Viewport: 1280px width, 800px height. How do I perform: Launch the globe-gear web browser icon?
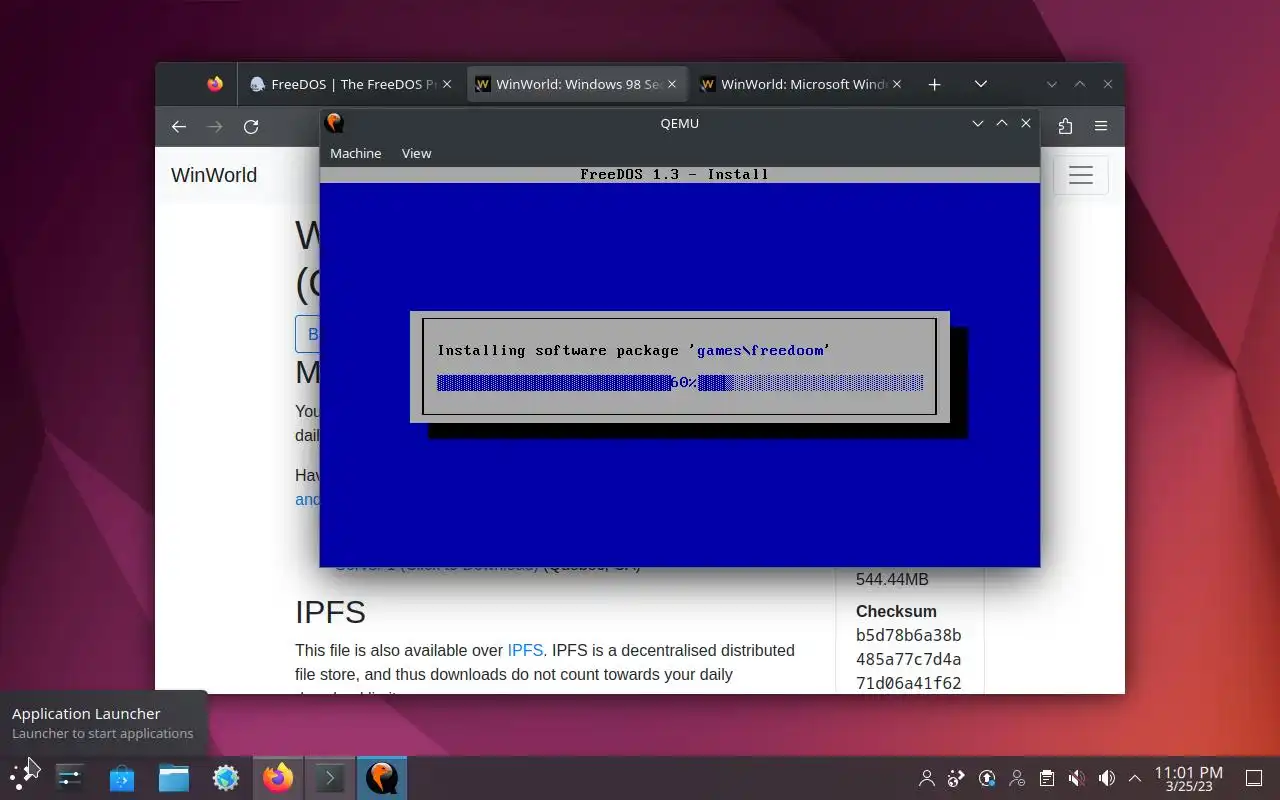[x=226, y=777]
